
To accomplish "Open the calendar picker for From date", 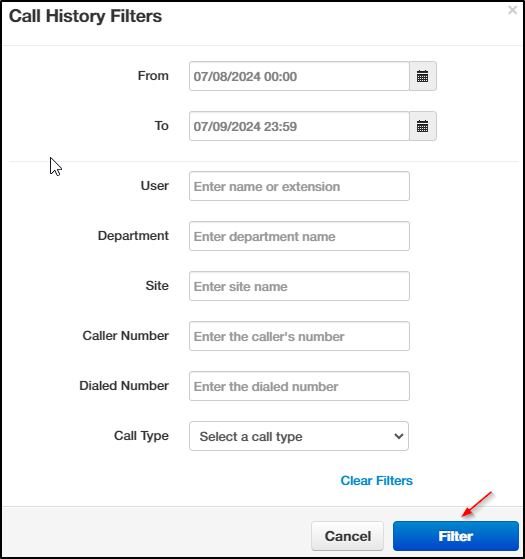I will (423, 76).
